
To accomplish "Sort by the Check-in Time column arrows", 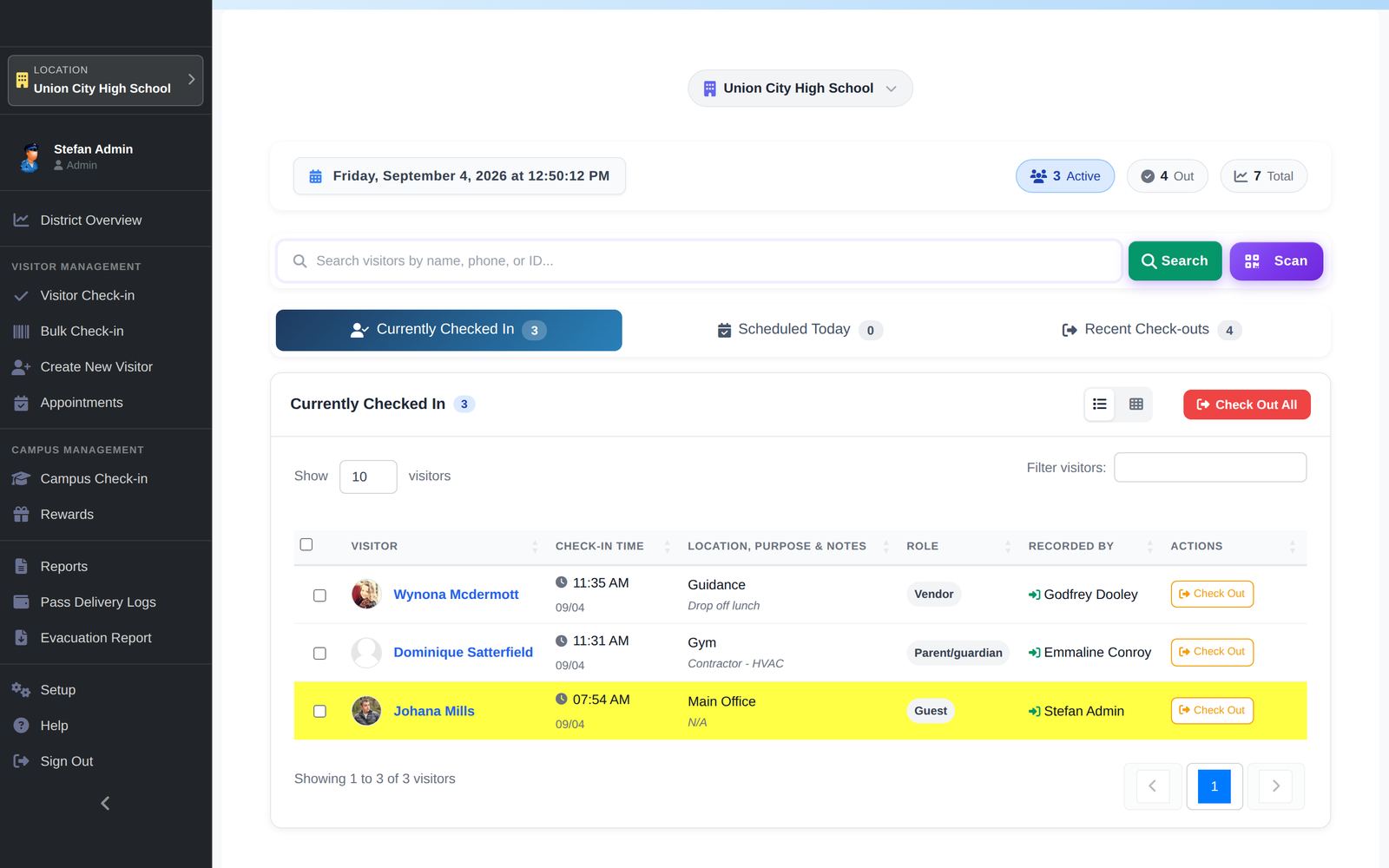I will coord(668,547).
